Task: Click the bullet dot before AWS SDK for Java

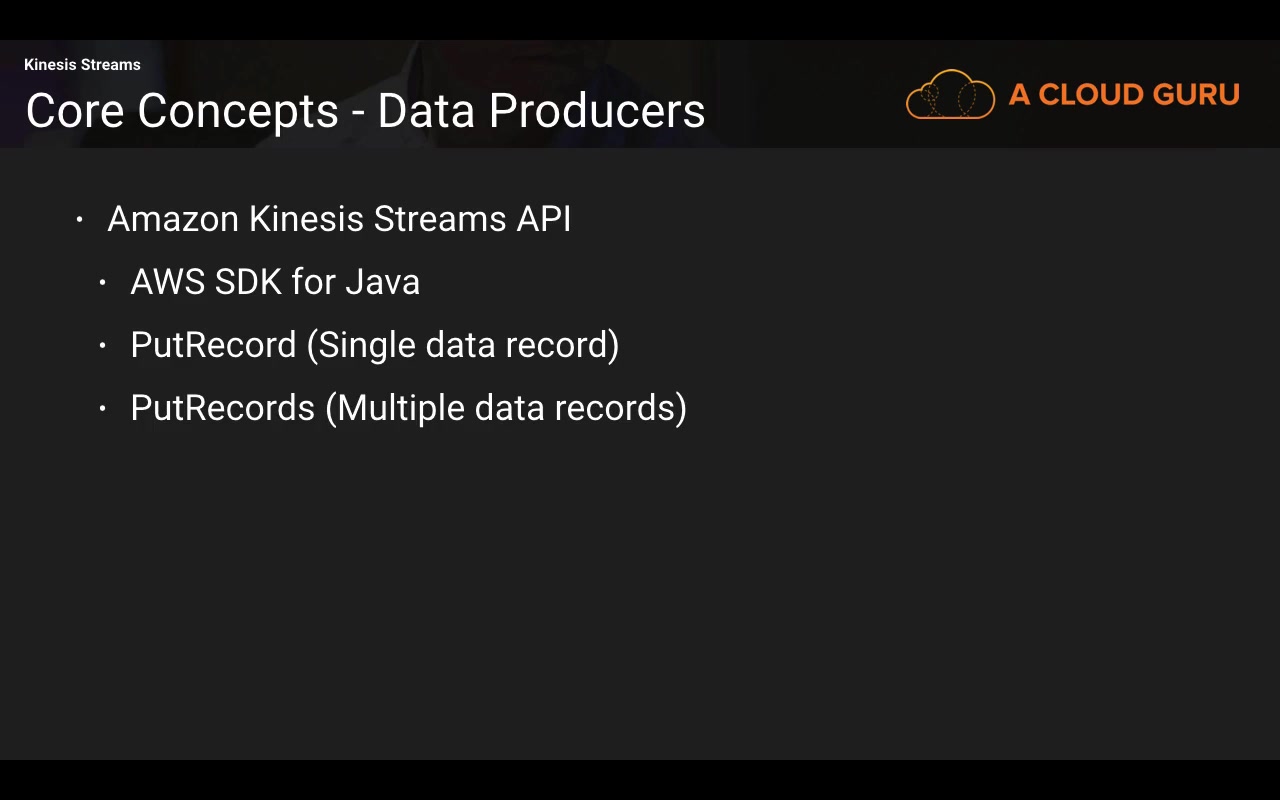Action: point(103,283)
